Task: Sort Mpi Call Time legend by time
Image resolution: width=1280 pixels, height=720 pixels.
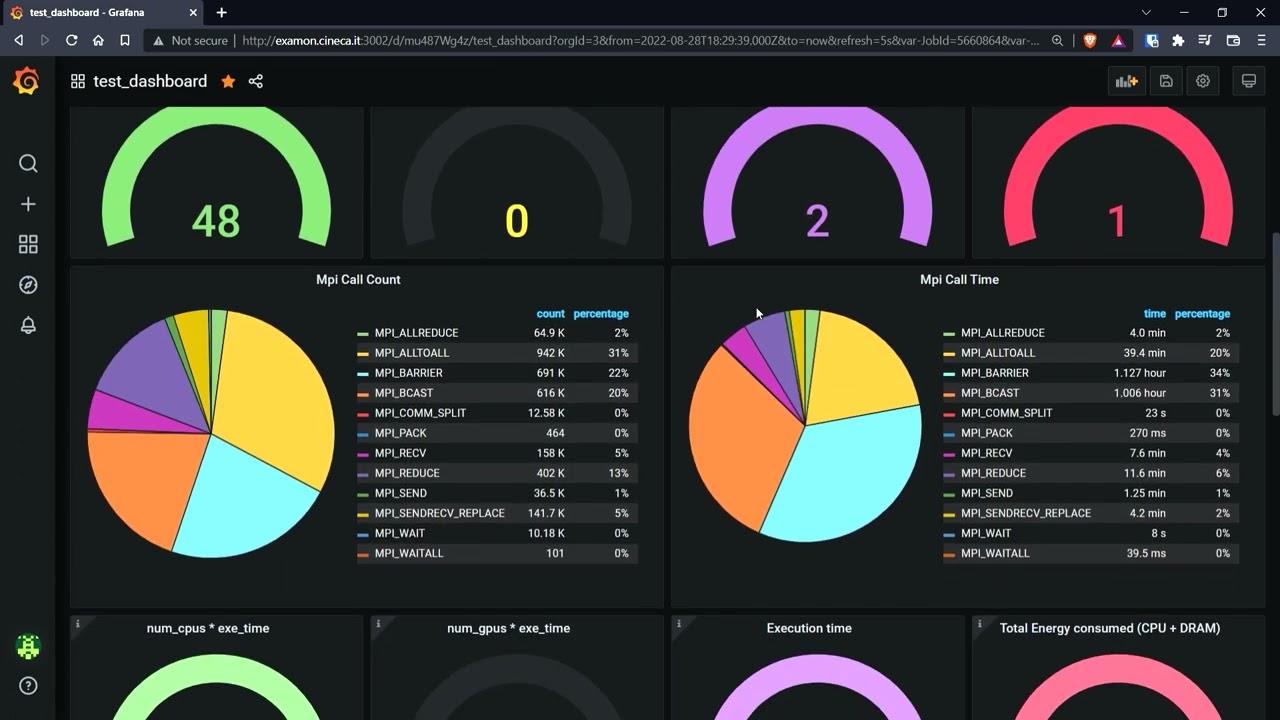Action: click(1155, 314)
